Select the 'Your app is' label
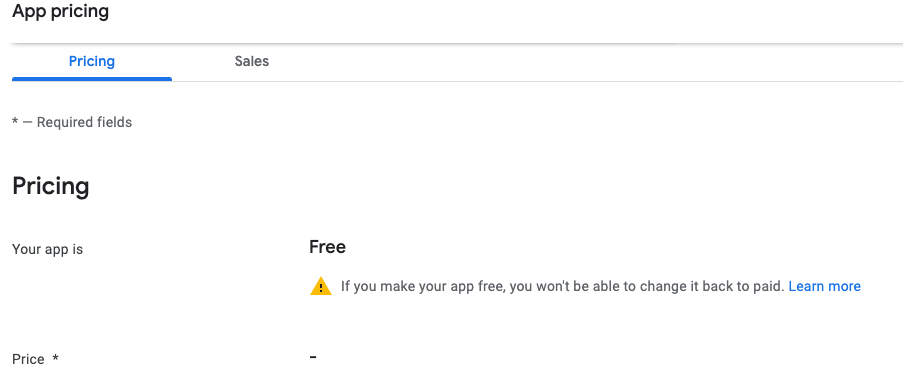This screenshot has width=903, height=386. pos(47,249)
